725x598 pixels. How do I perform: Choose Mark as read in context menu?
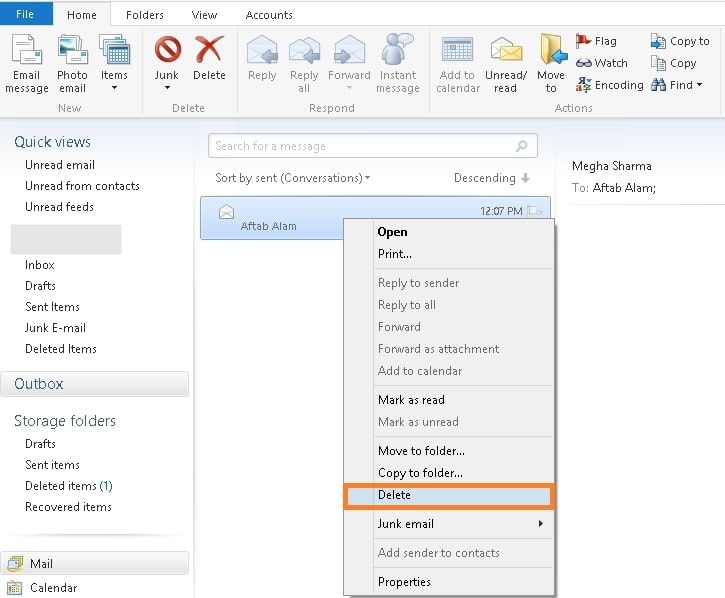(411, 400)
